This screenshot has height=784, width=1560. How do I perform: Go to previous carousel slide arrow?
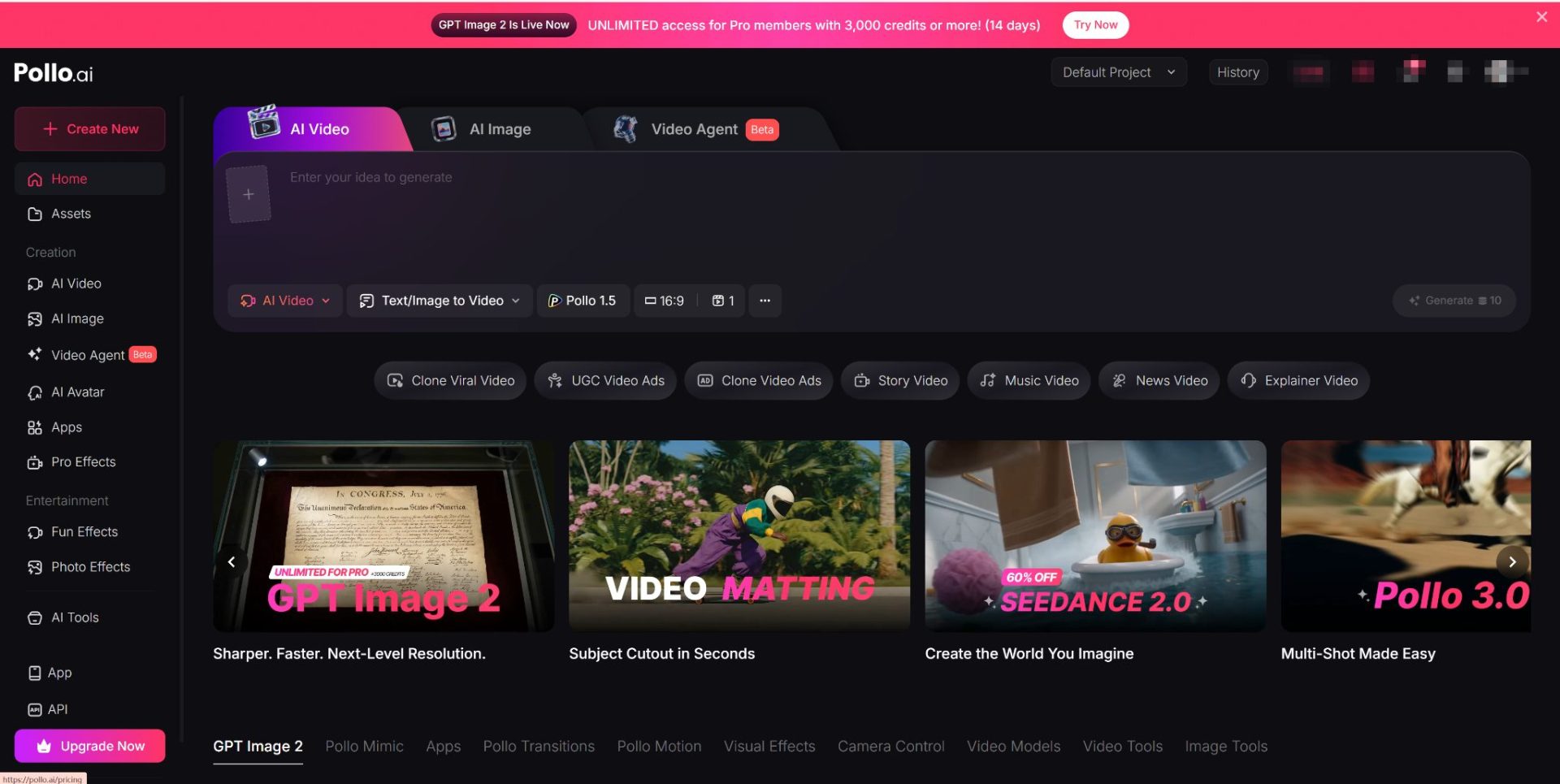coord(232,561)
